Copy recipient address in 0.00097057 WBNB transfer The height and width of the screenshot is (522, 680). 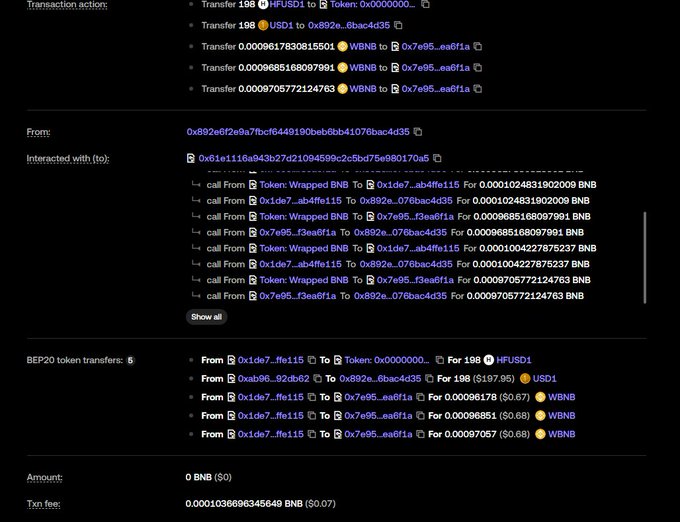[420, 434]
